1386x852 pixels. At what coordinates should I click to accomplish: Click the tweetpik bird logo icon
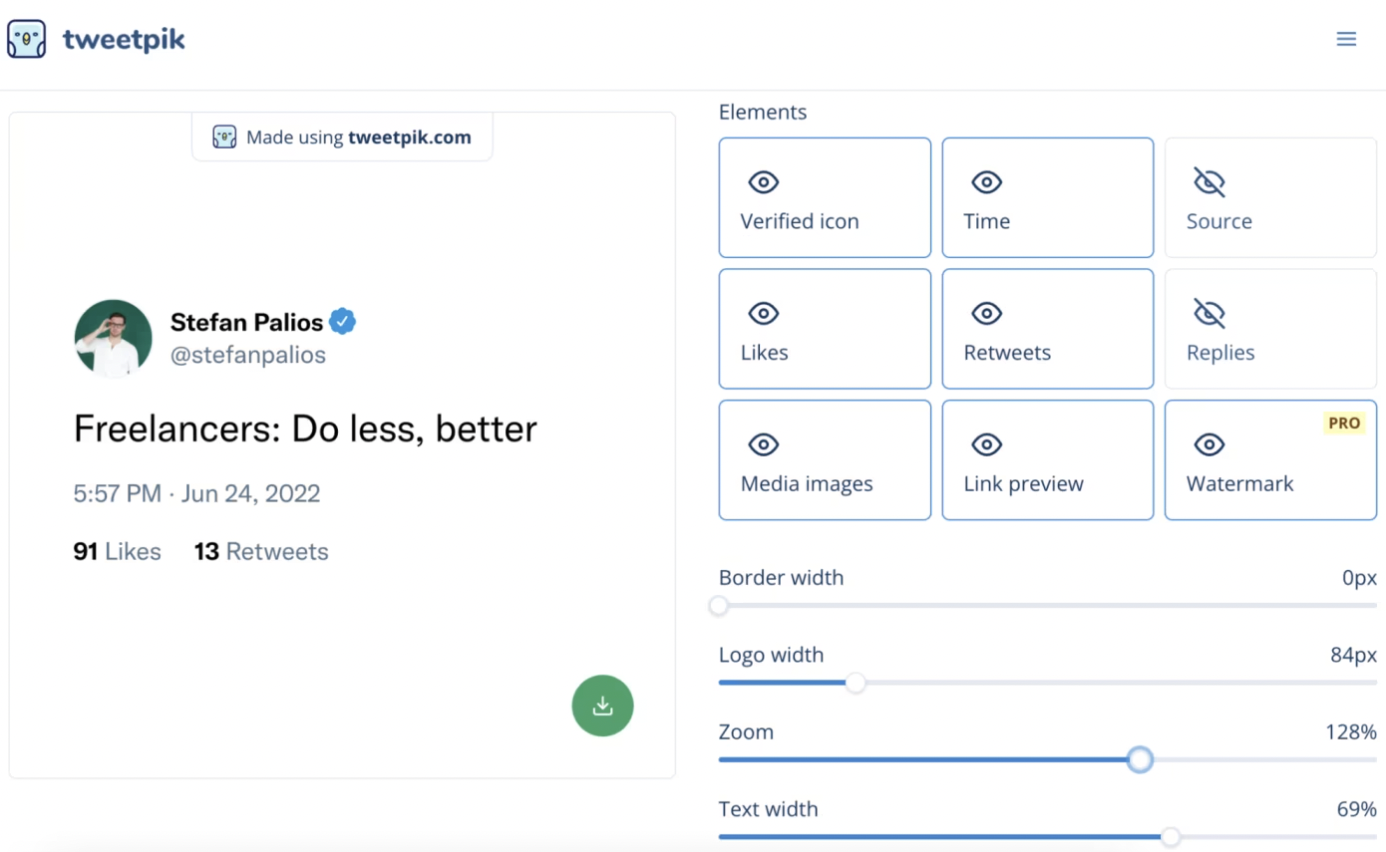click(x=26, y=39)
